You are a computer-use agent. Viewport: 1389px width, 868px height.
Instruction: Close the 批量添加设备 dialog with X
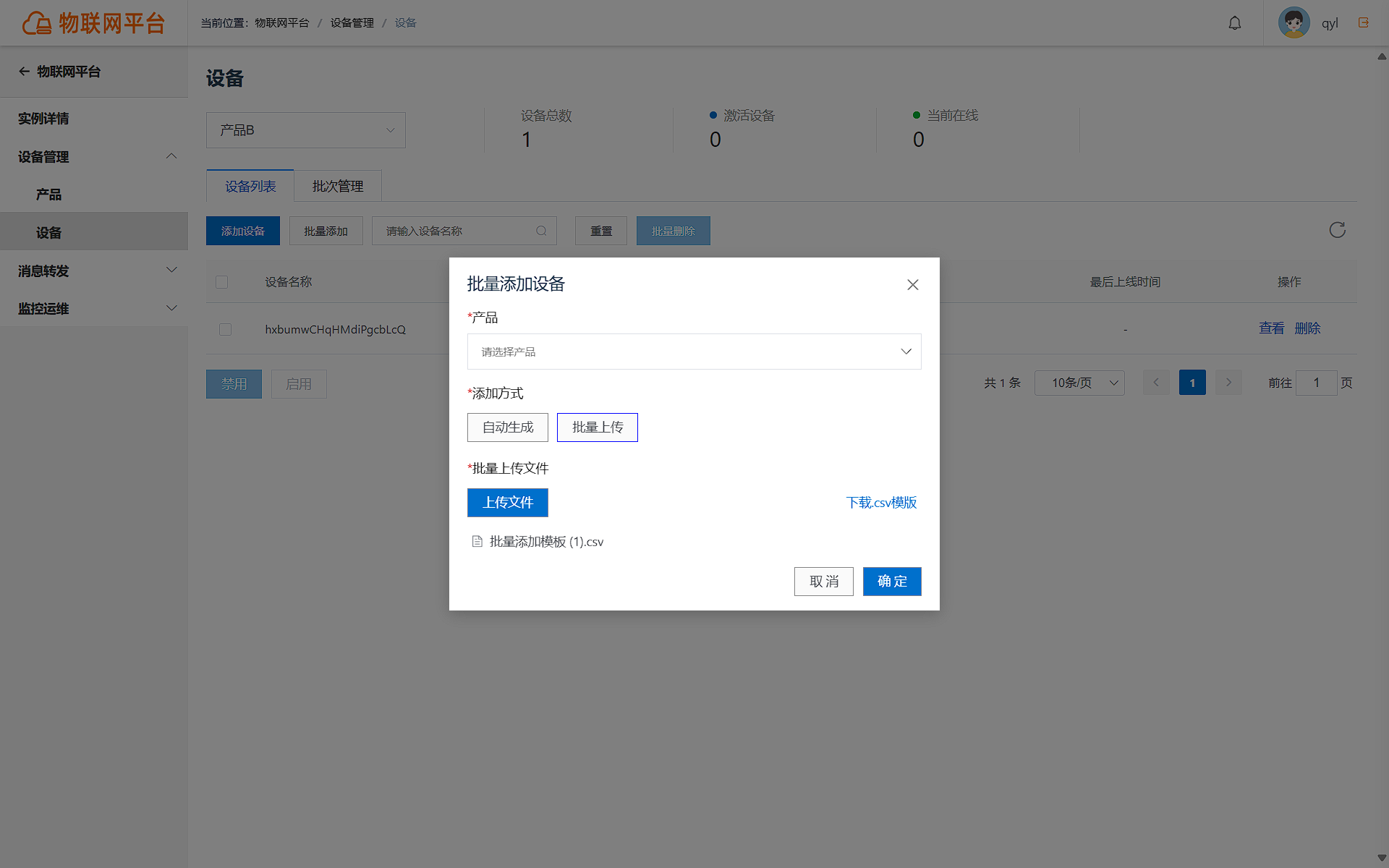912,285
